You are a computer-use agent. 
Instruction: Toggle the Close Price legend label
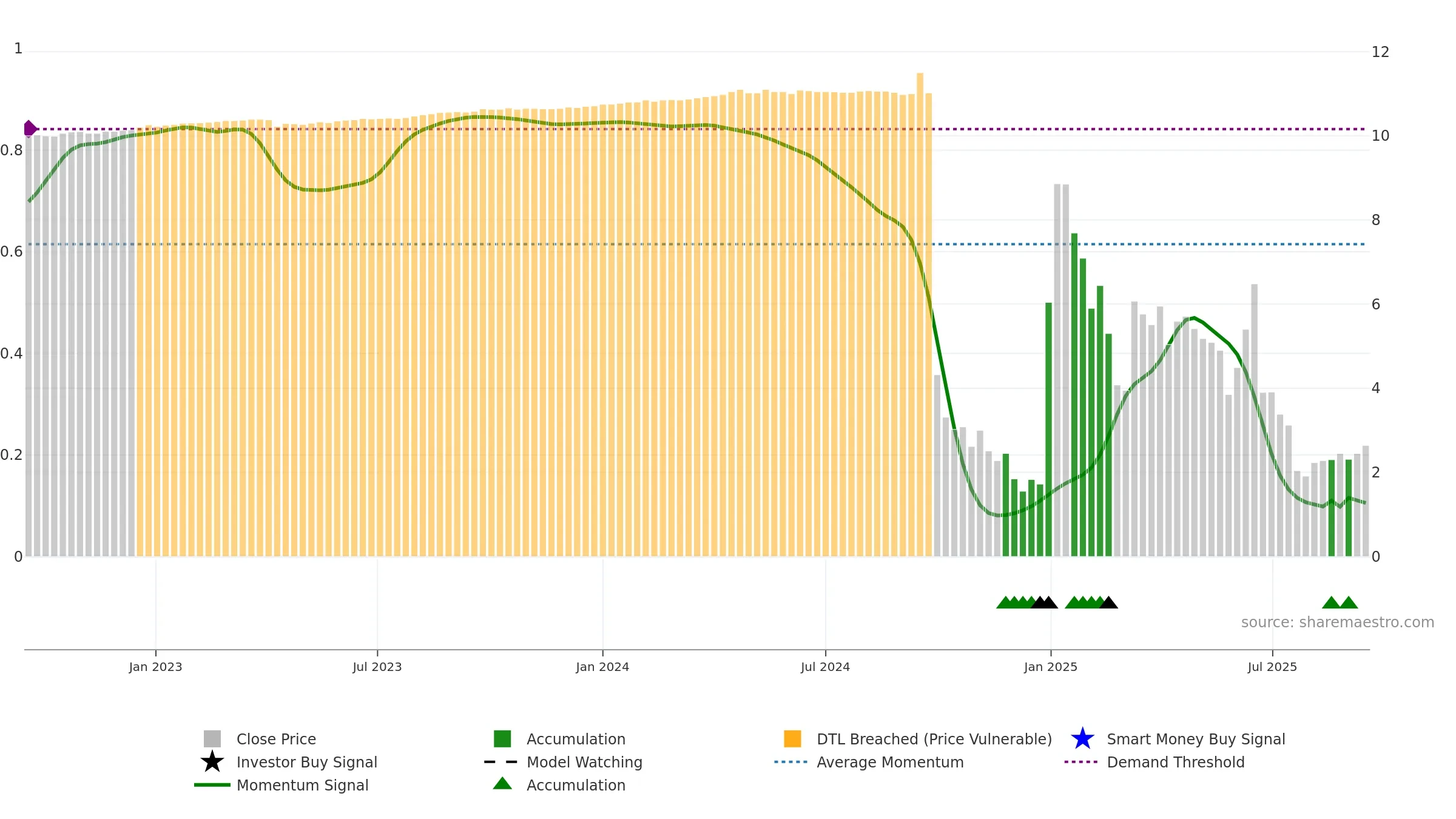coord(276,739)
